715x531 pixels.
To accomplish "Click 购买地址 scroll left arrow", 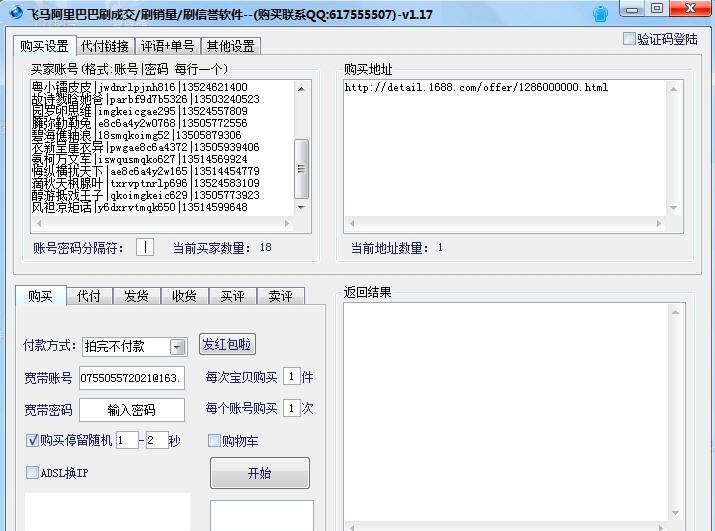I will coord(352,223).
